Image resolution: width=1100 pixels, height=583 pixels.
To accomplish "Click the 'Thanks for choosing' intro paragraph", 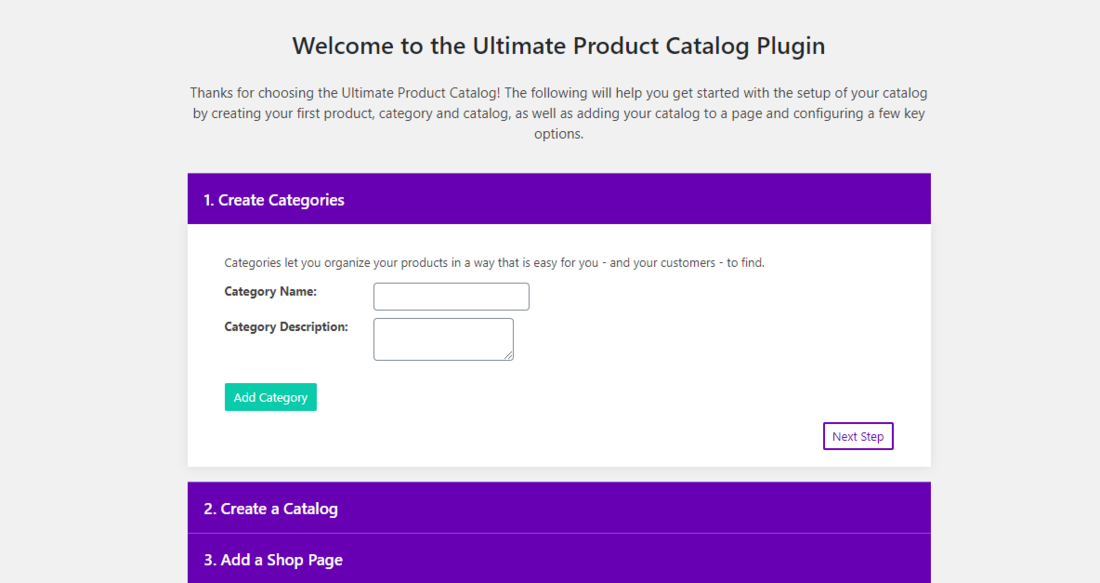I will click(558, 113).
